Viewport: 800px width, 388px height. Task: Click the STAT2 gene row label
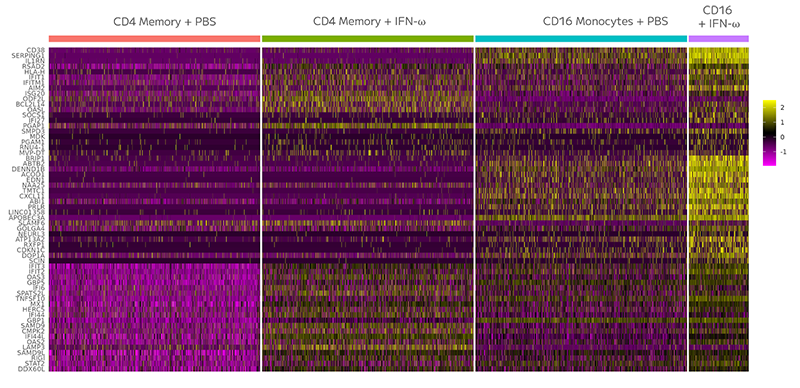[x=36, y=363]
